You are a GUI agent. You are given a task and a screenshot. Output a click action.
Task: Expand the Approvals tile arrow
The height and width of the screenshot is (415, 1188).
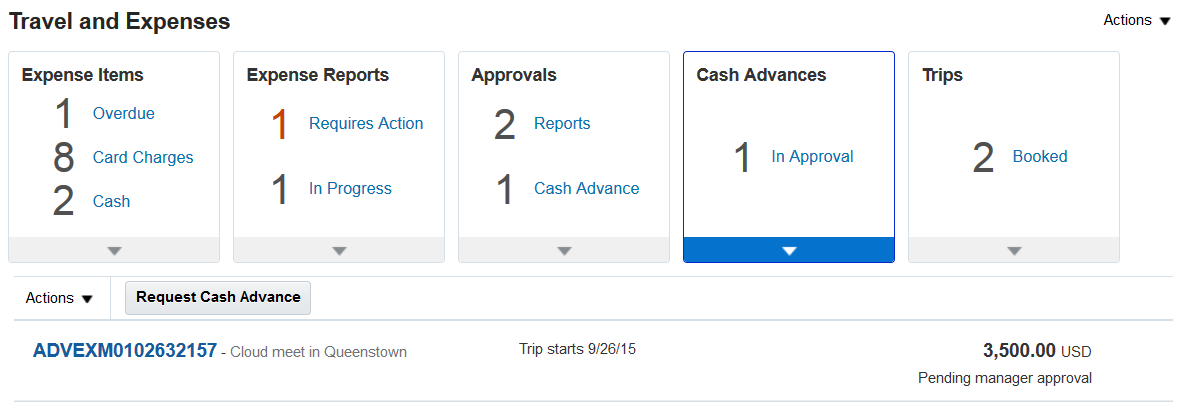pos(564,250)
